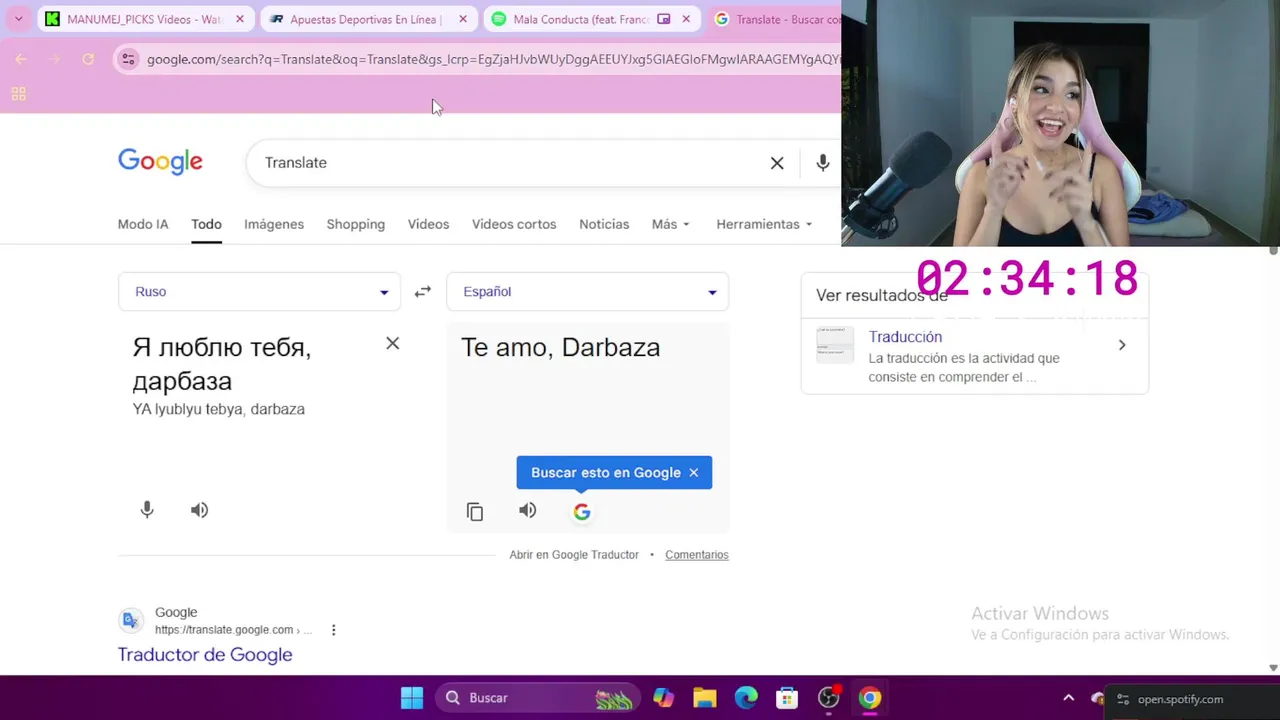The height and width of the screenshot is (720, 1280).
Task: Click the voice search microphone in search bar
Action: (x=823, y=163)
